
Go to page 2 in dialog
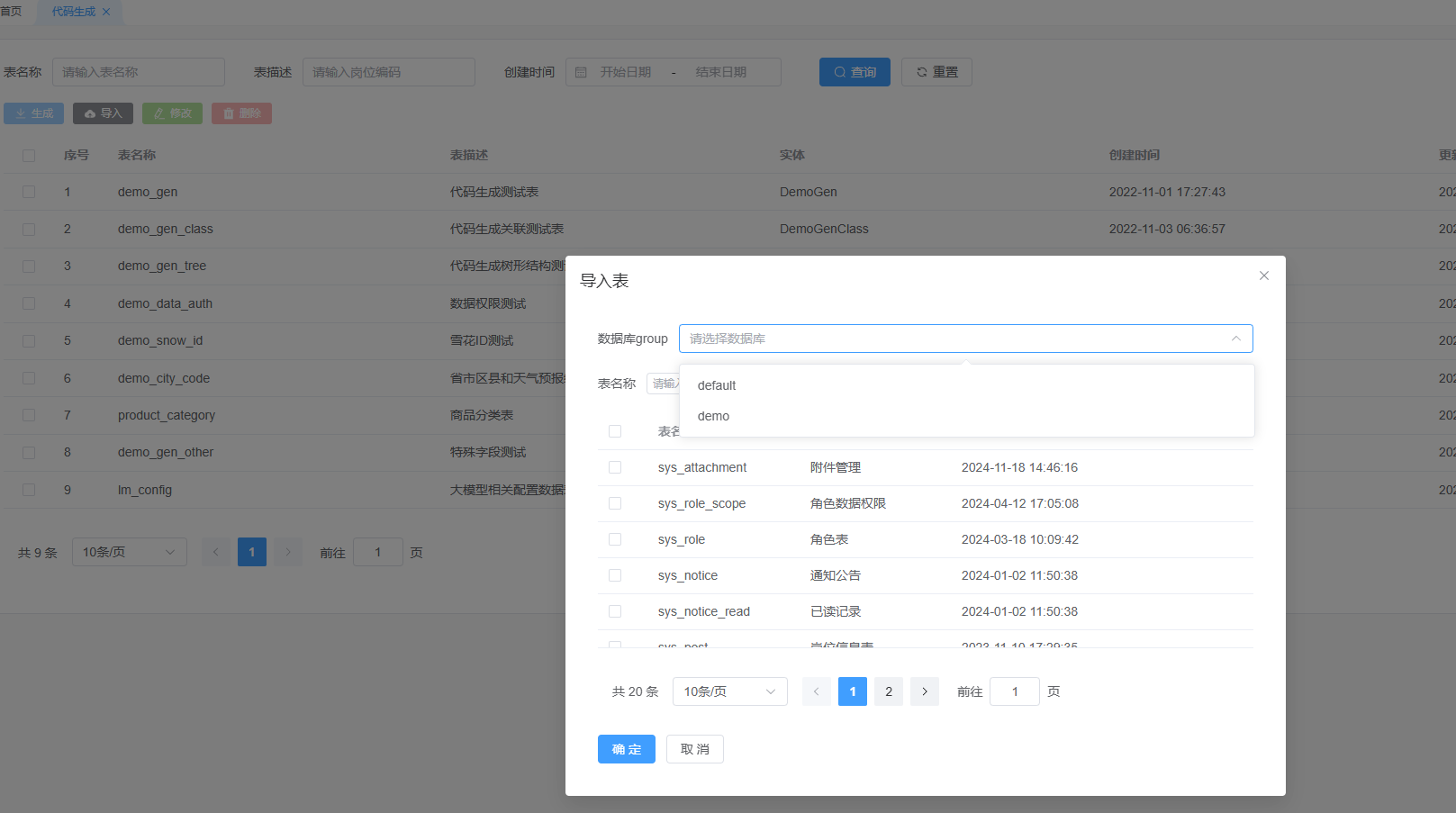tap(888, 691)
